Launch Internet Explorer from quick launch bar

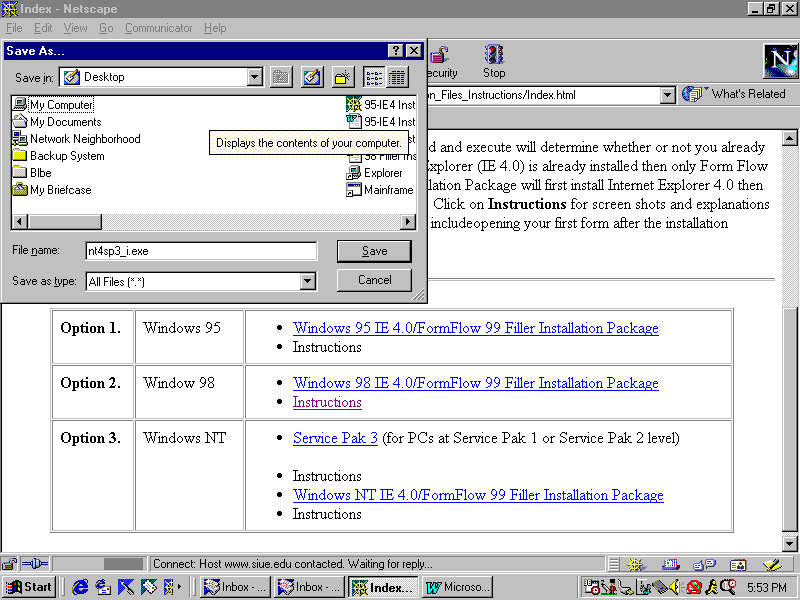click(x=81, y=587)
